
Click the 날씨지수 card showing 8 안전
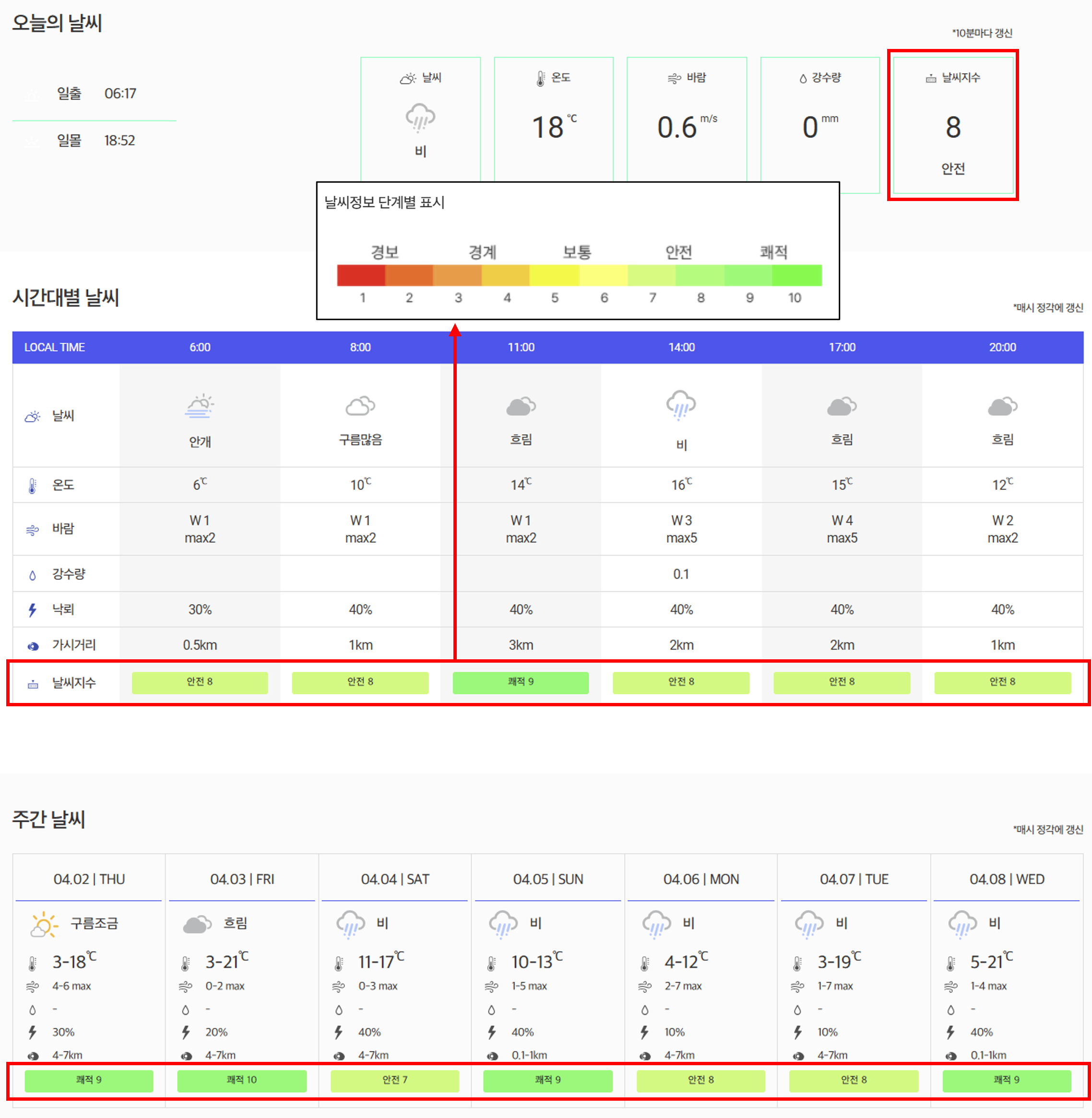point(953,125)
